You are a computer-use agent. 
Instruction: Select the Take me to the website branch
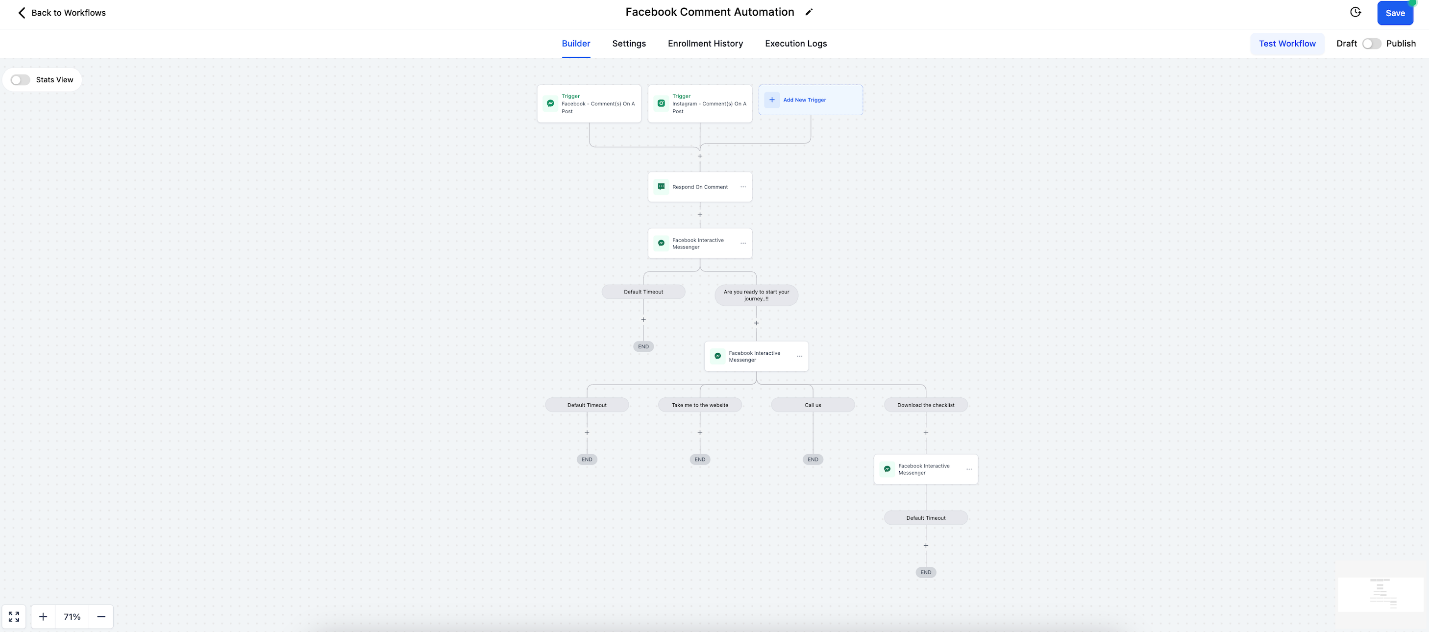pos(700,405)
